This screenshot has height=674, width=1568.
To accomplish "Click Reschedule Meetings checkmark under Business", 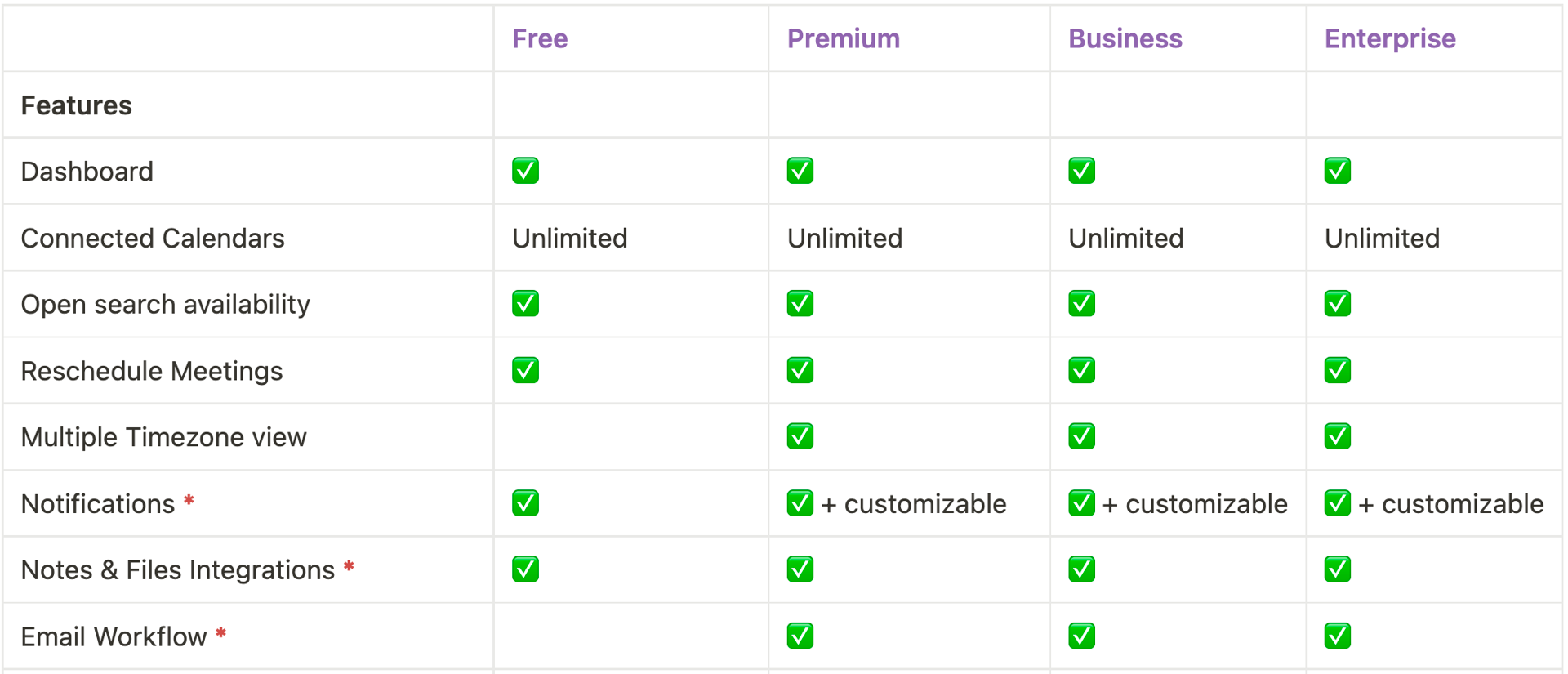I will (x=1082, y=370).
